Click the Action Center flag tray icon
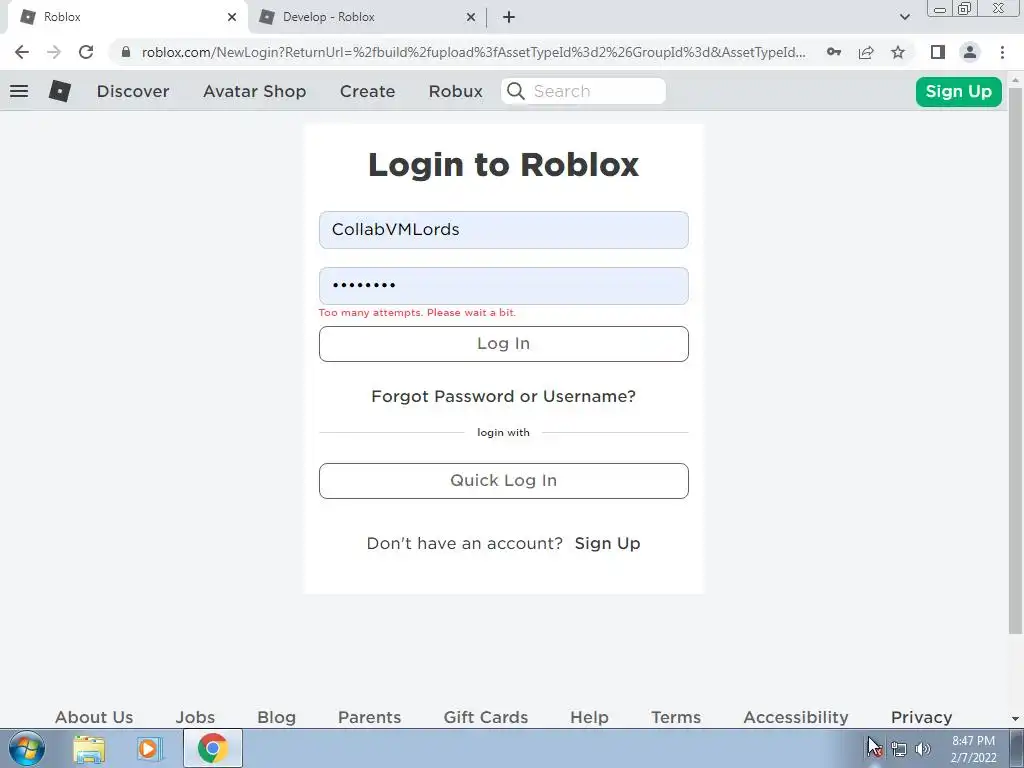Image resolution: width=1024 pixels, height=768 pixels. (874, 748)
